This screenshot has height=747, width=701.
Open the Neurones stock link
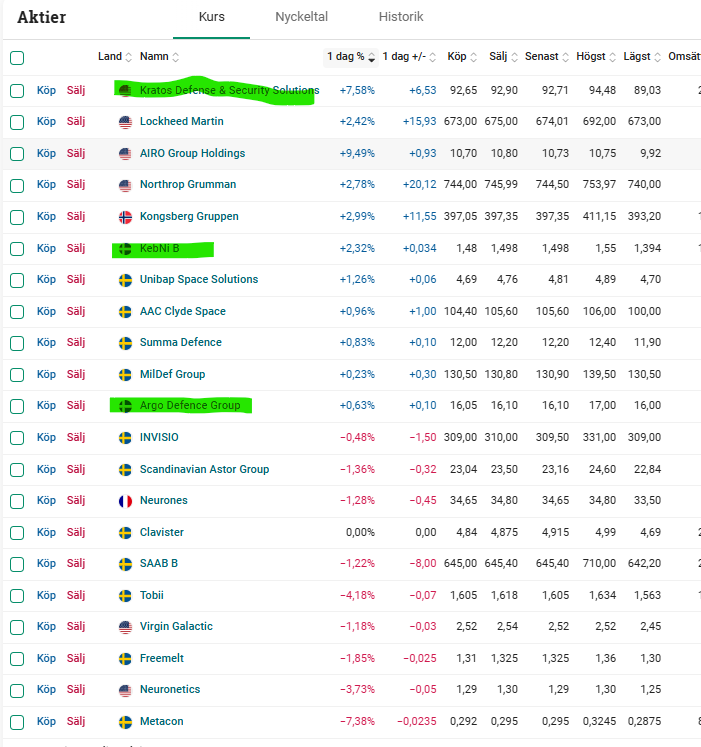pos(163,500)
